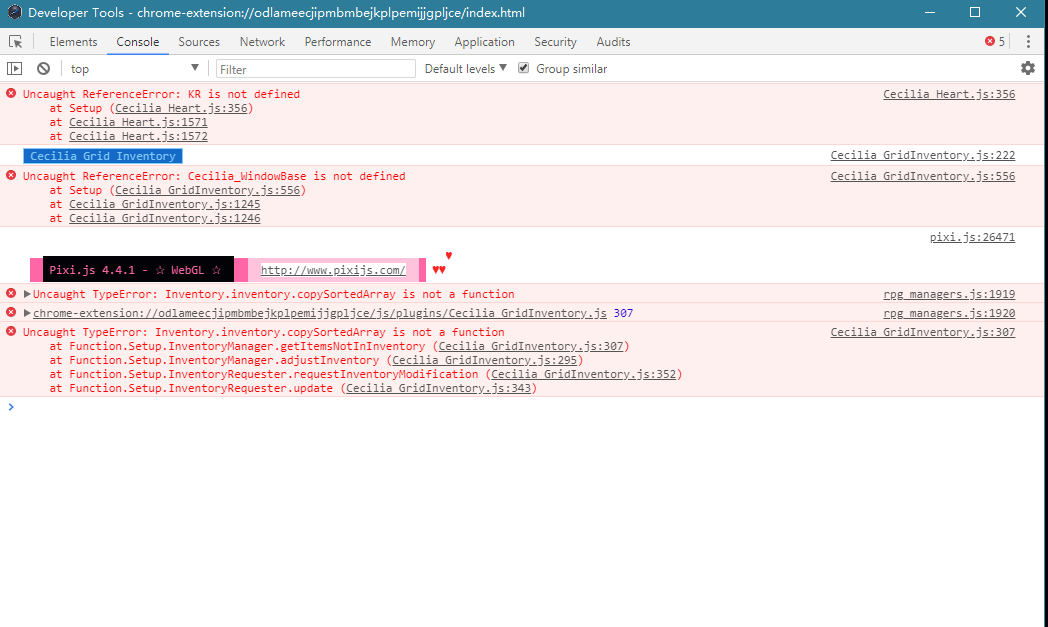Open the rpg_managers.js:1919 source link
The image size is (1048, 627).
point(949,294)
